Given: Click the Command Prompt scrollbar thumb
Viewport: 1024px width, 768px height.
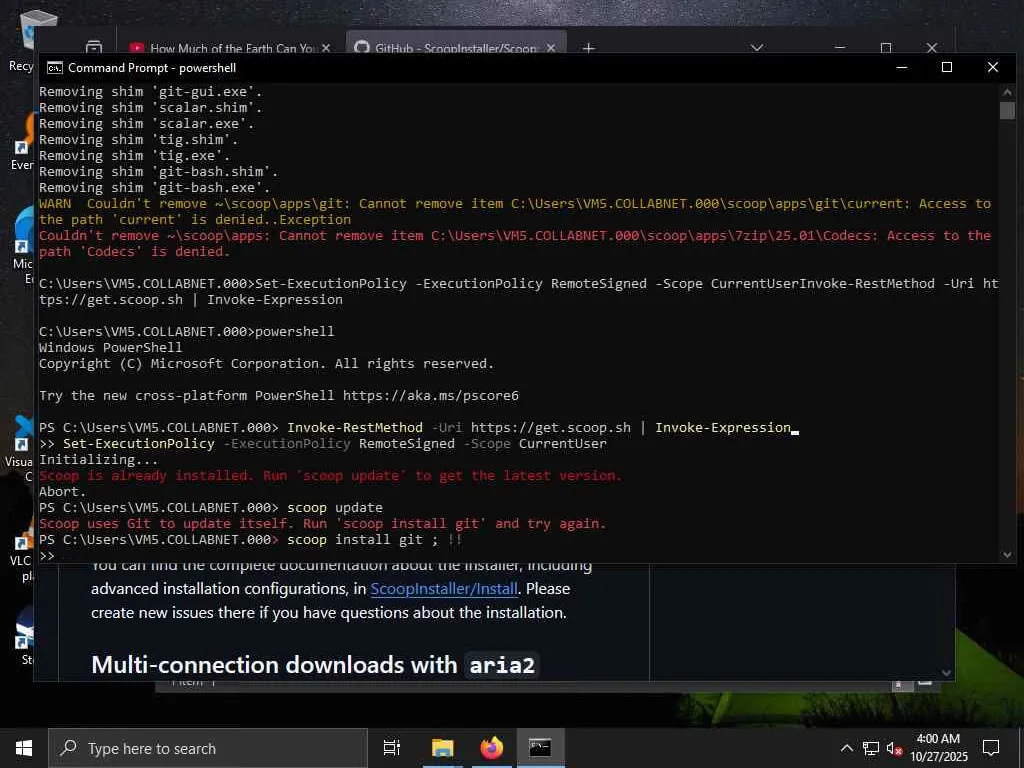Looking at the screenshot, I should [1006, 110].
